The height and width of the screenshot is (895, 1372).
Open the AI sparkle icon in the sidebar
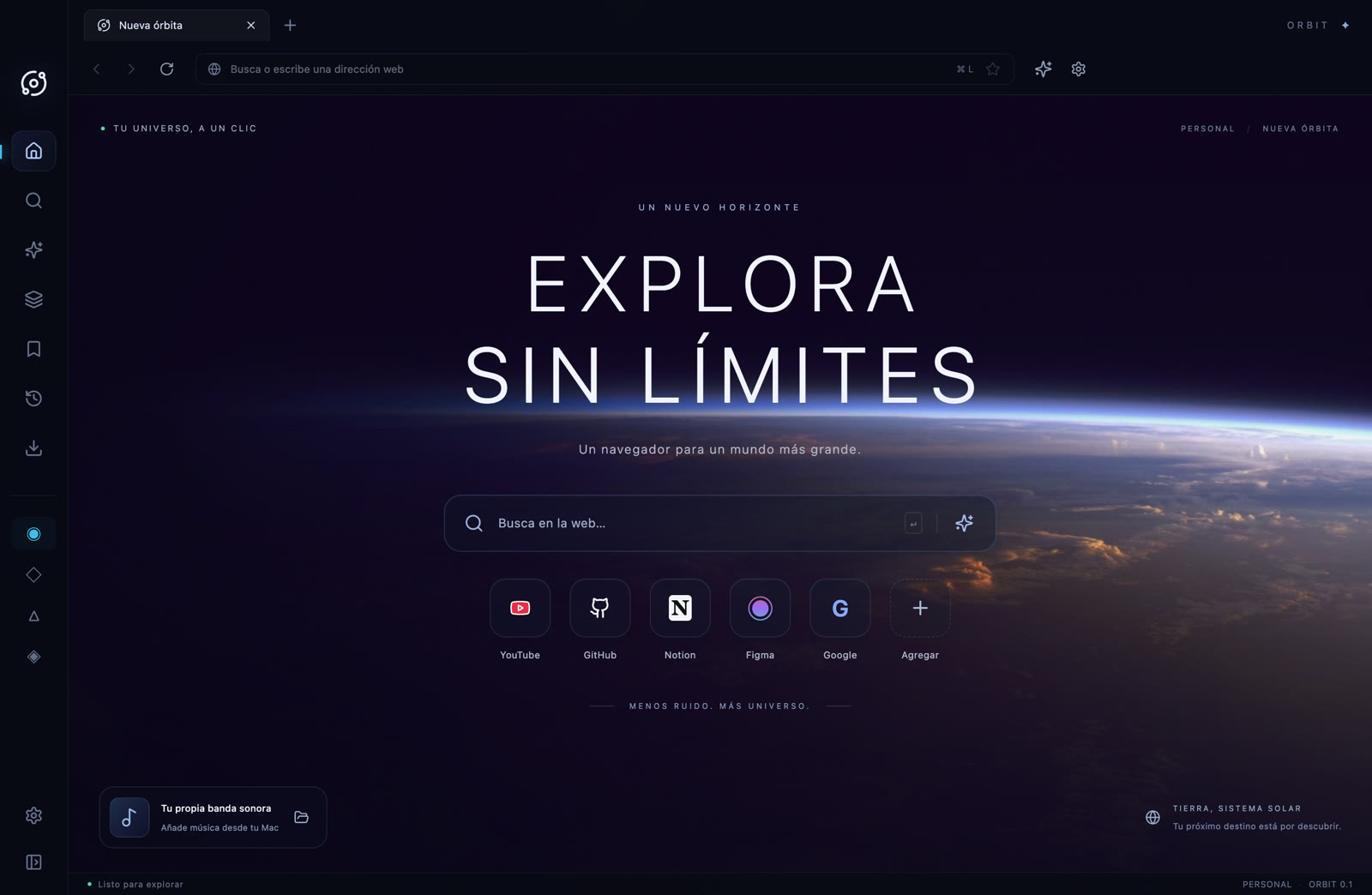[x=33, y=249]
